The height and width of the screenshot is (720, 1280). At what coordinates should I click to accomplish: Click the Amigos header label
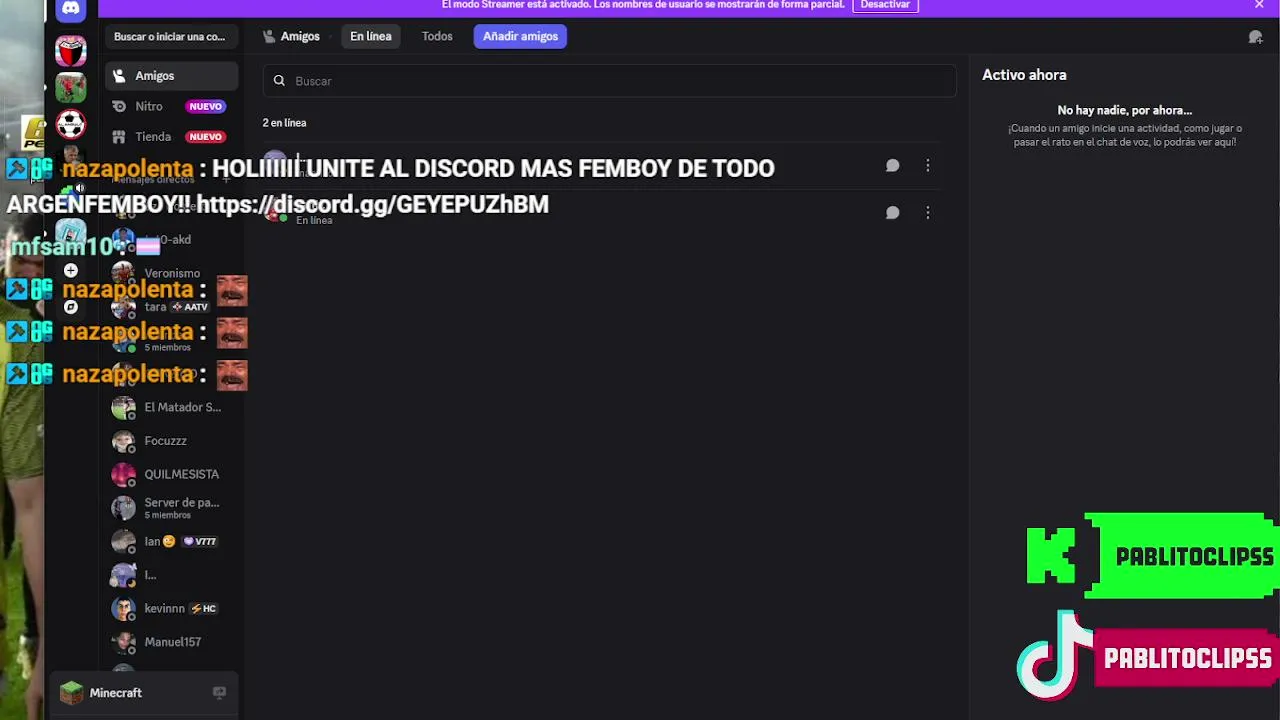[300, 36]
